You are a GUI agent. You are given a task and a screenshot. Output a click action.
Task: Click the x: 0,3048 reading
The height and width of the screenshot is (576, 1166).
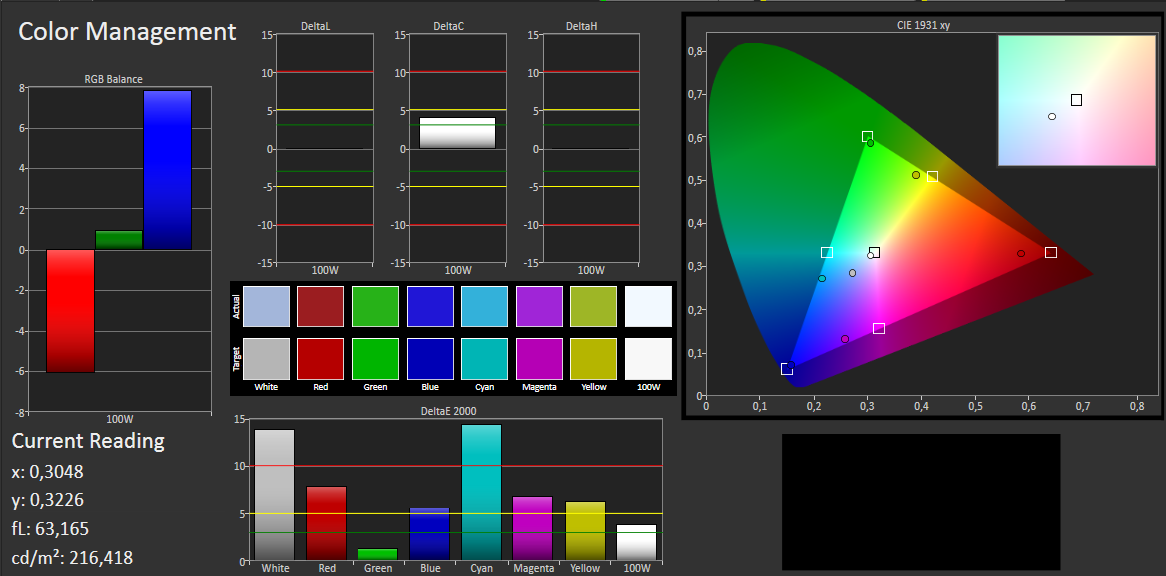(48, 472)
